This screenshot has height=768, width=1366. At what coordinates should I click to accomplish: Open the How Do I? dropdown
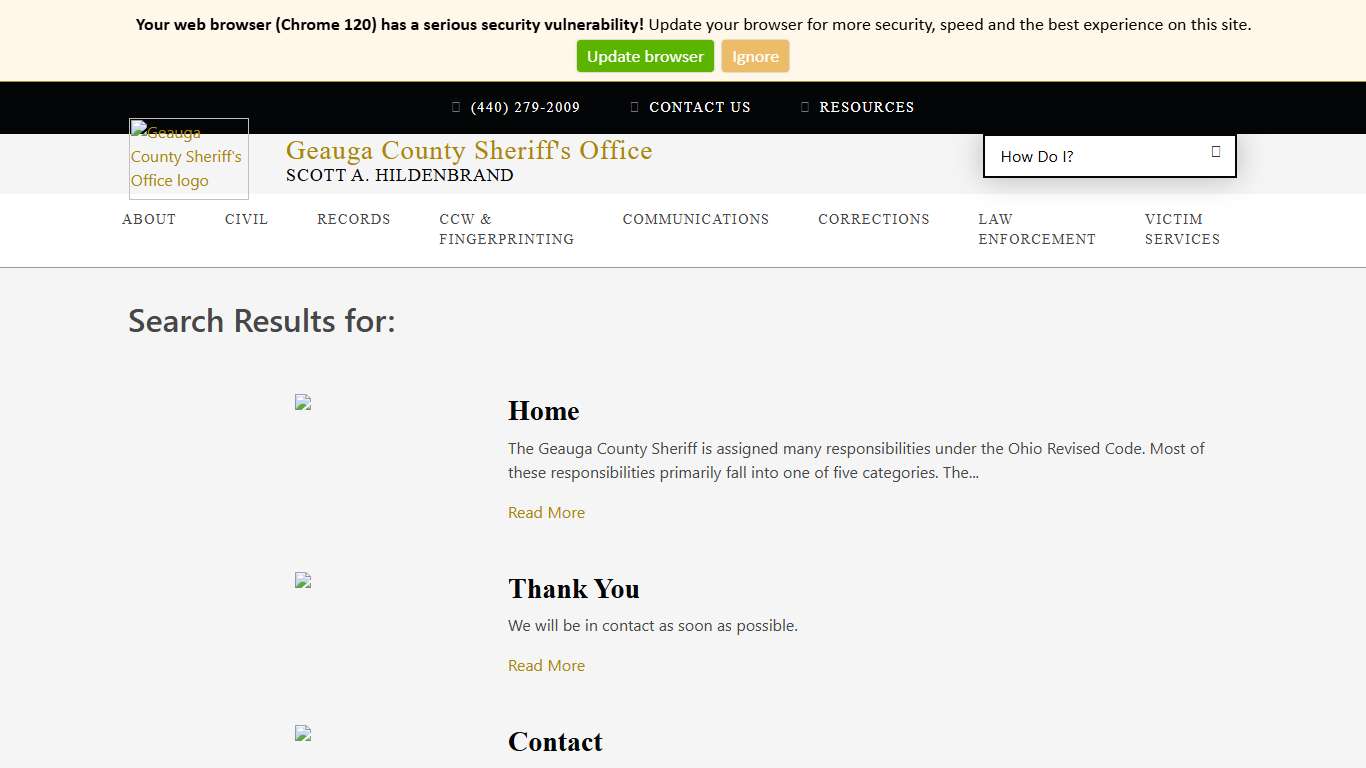(1109, 156)
